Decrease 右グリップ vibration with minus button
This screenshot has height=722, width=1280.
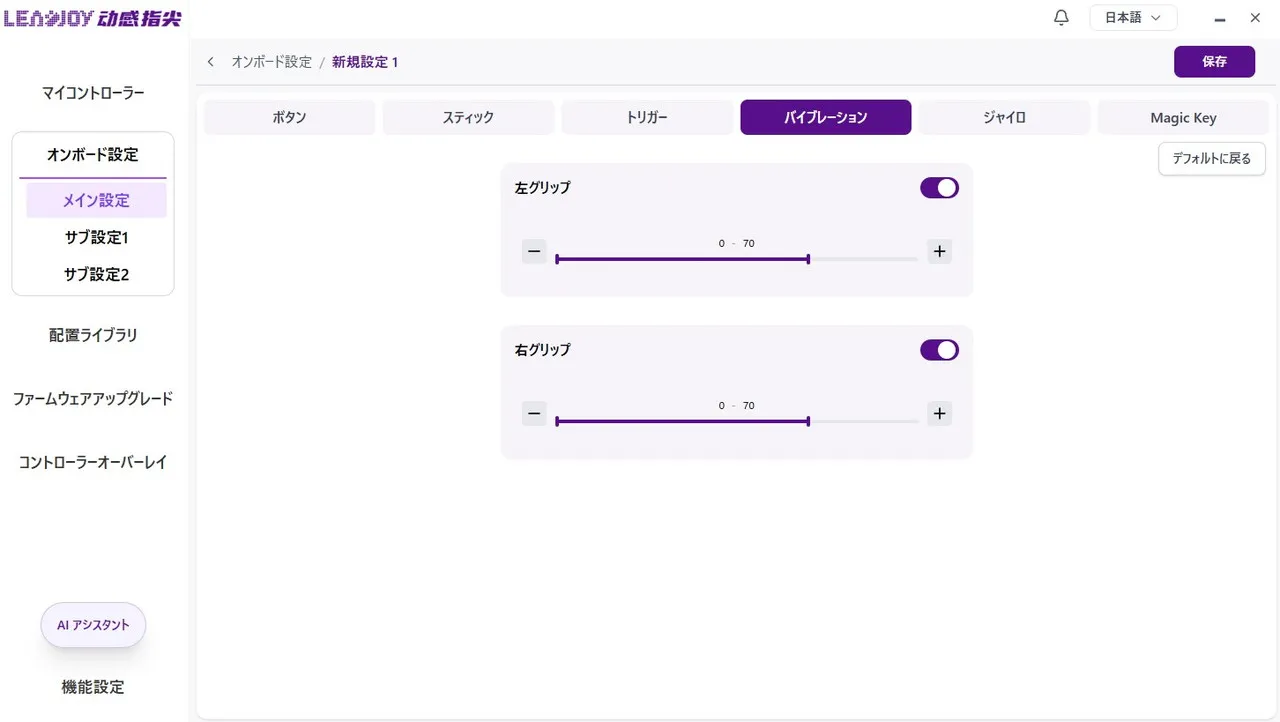[534, 414]
